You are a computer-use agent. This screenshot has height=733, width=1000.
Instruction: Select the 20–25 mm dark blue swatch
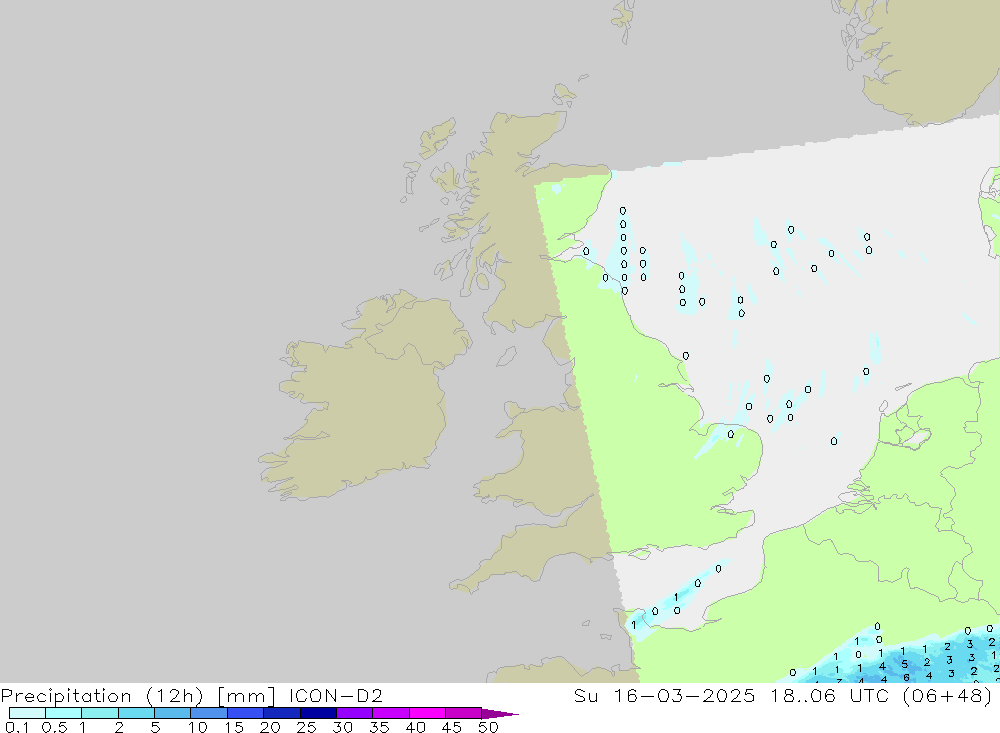(281, 713)
